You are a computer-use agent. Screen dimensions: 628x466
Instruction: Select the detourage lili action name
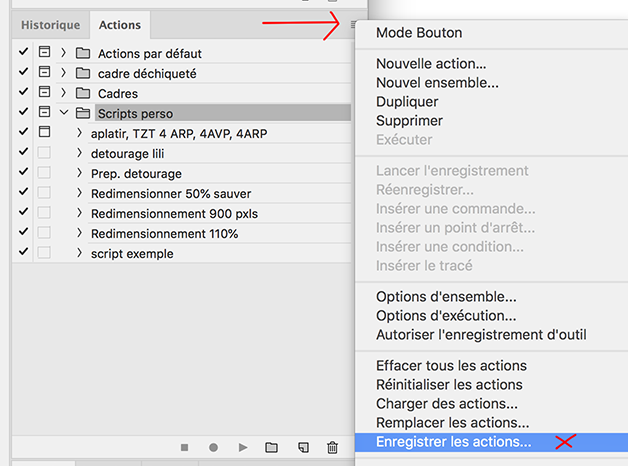127,154
